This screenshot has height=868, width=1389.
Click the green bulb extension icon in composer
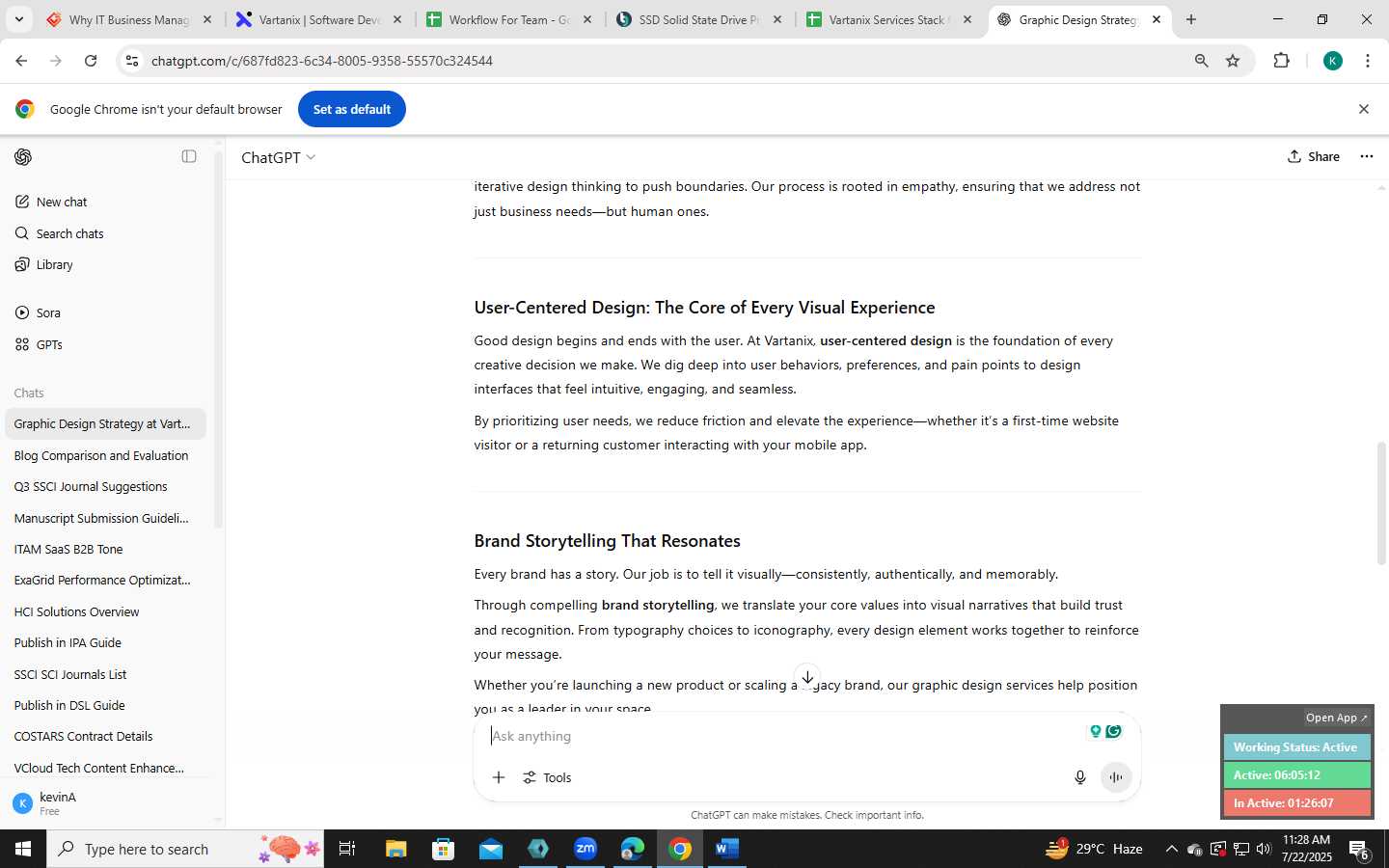tap(1095, 731)
